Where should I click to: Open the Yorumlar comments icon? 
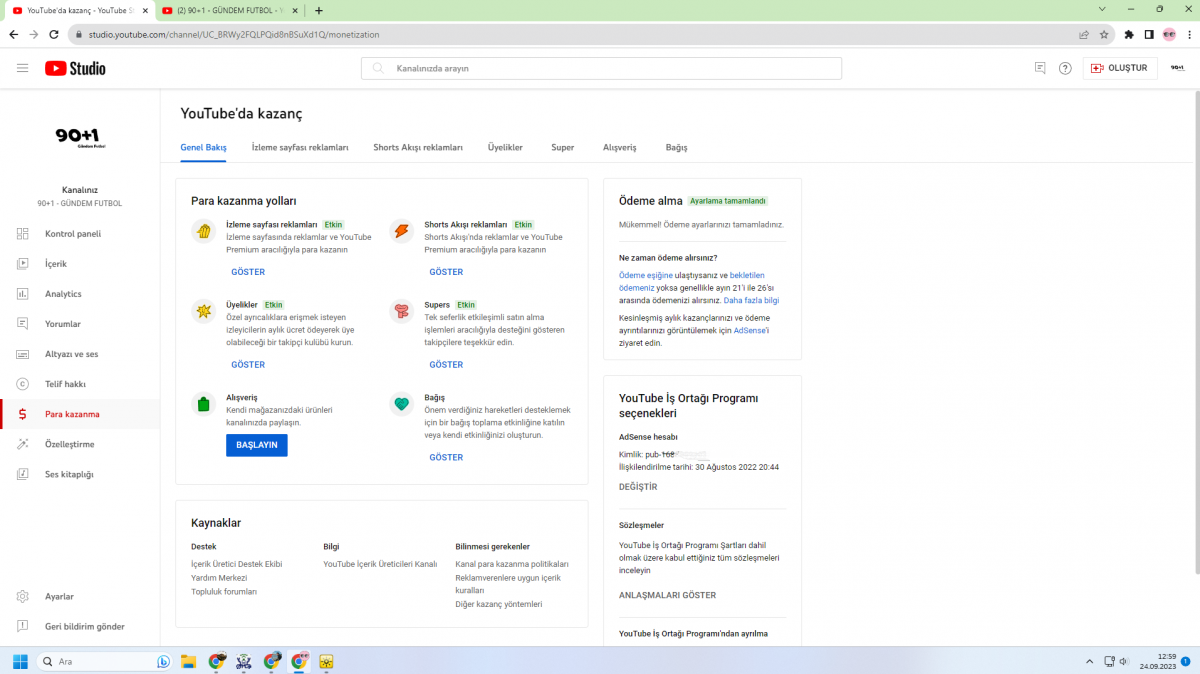coord(22,324)
